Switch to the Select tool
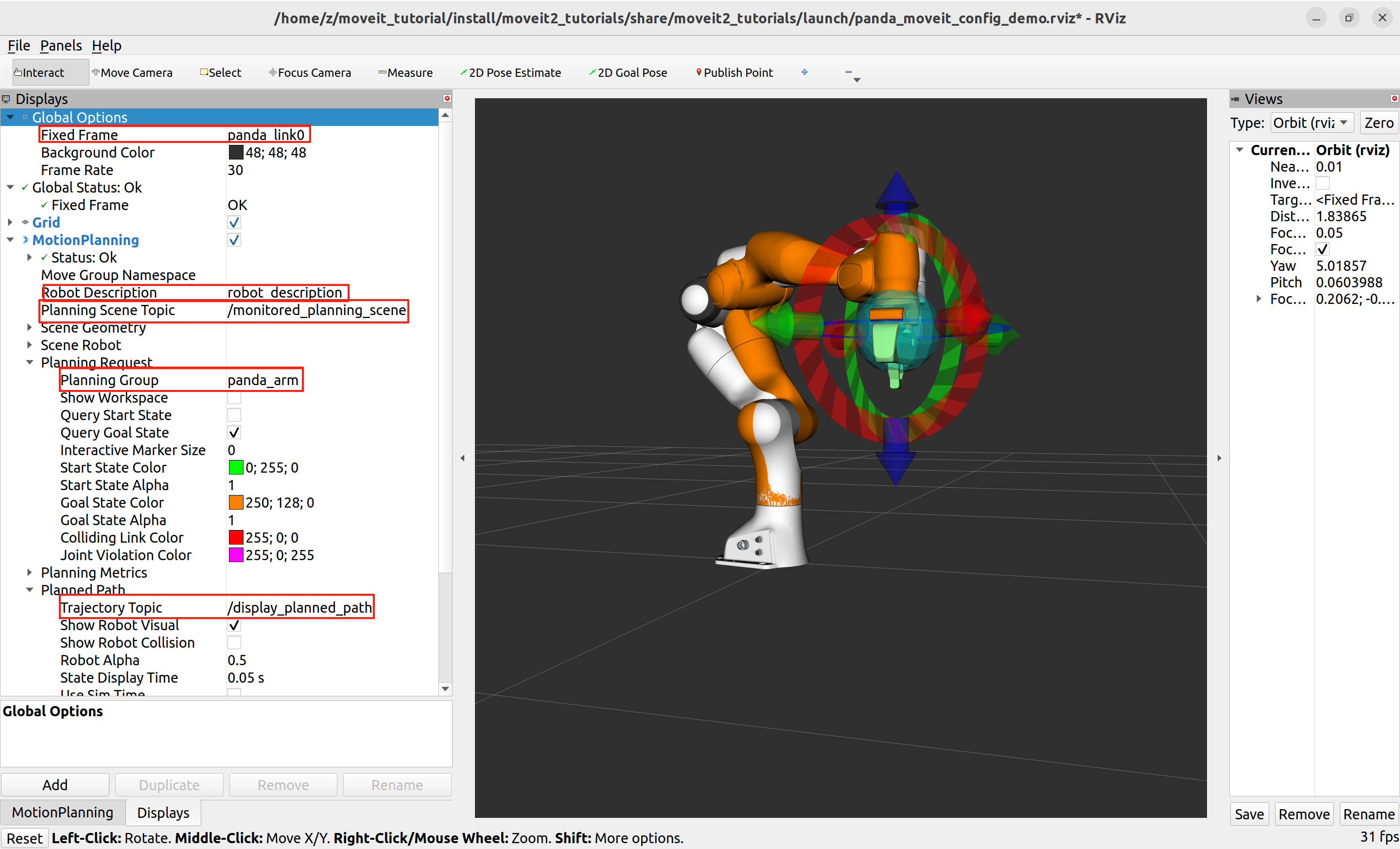Image resolution: width=1400 pixels, height=849 pixels. tap(222, 72)
